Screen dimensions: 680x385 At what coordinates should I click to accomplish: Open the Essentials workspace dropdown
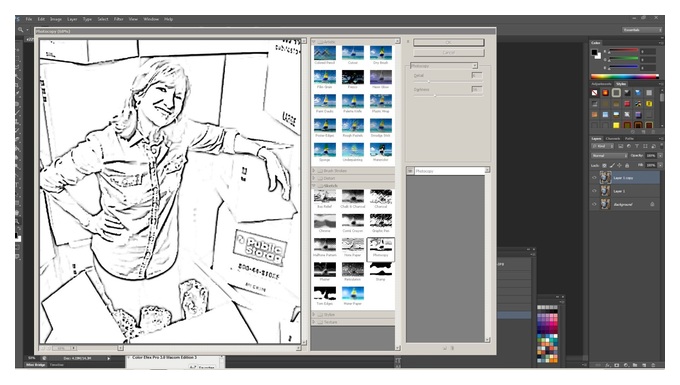(642, 30)
